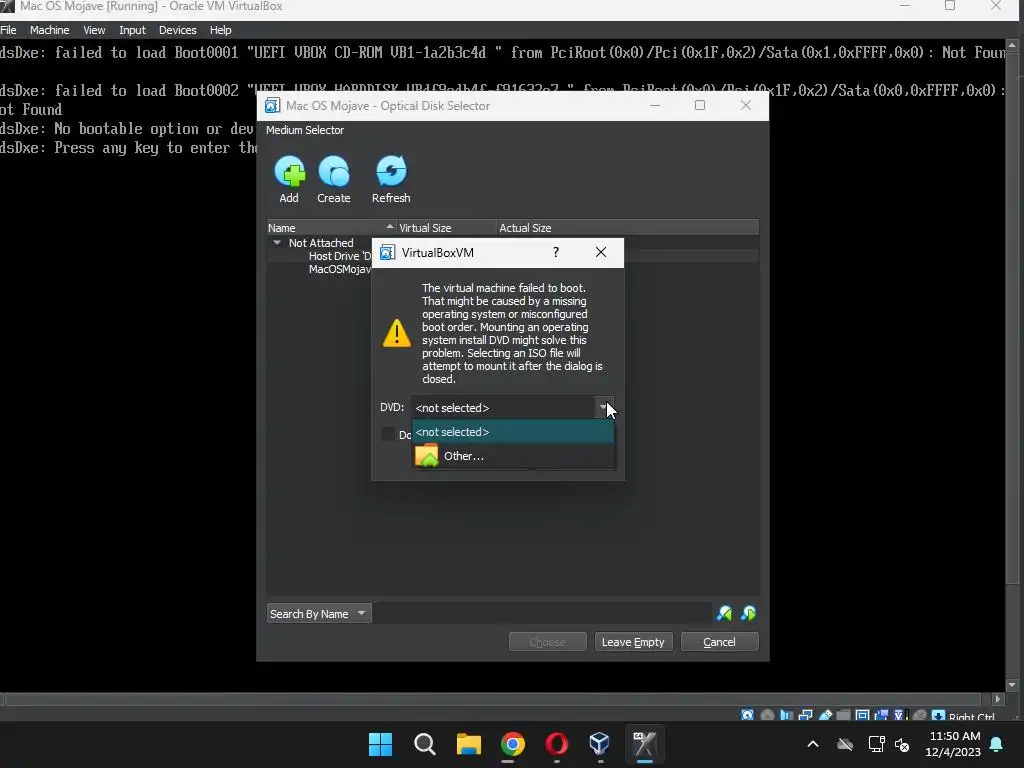Click the running VM taskbar icon

pos(644,744)
